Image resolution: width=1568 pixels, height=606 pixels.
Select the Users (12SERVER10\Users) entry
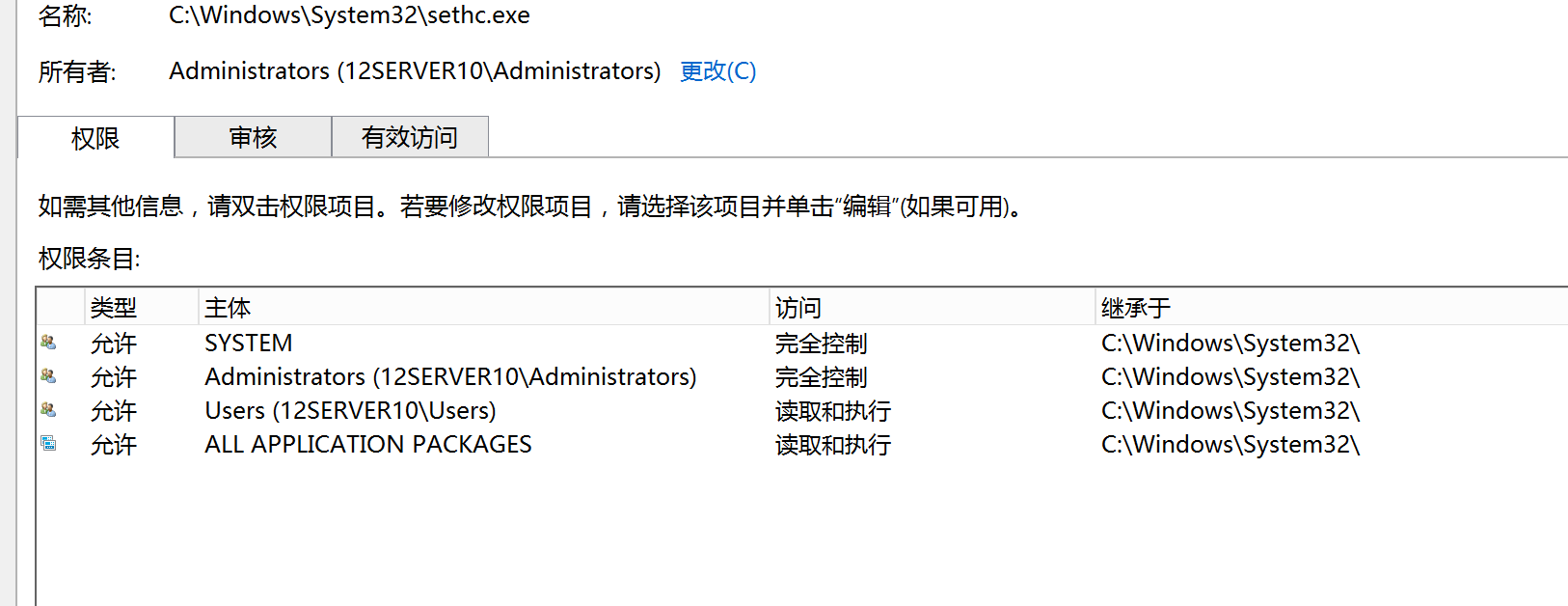(x=350, y=411)
